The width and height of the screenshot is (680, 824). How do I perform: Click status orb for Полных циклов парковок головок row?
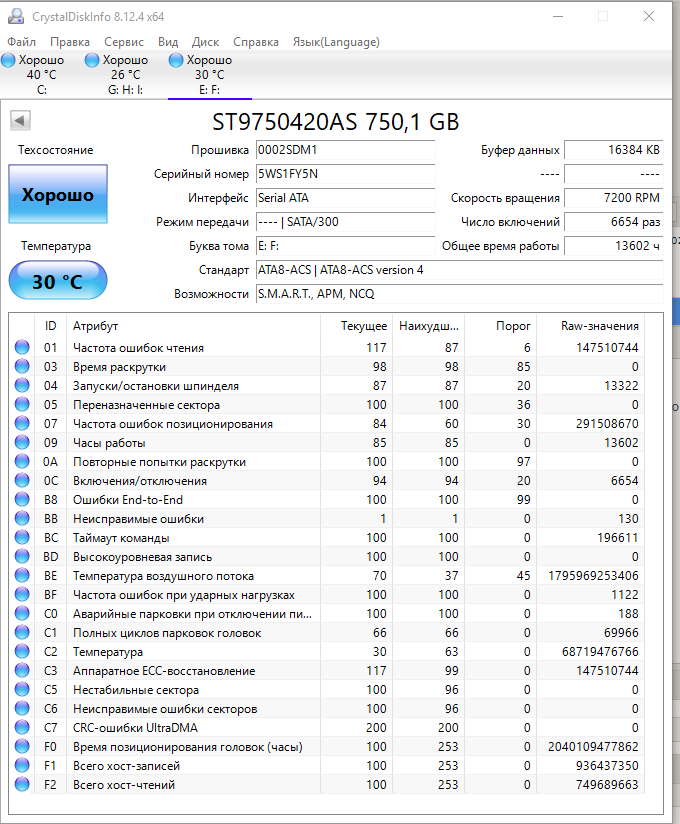(x=22, y=632)
